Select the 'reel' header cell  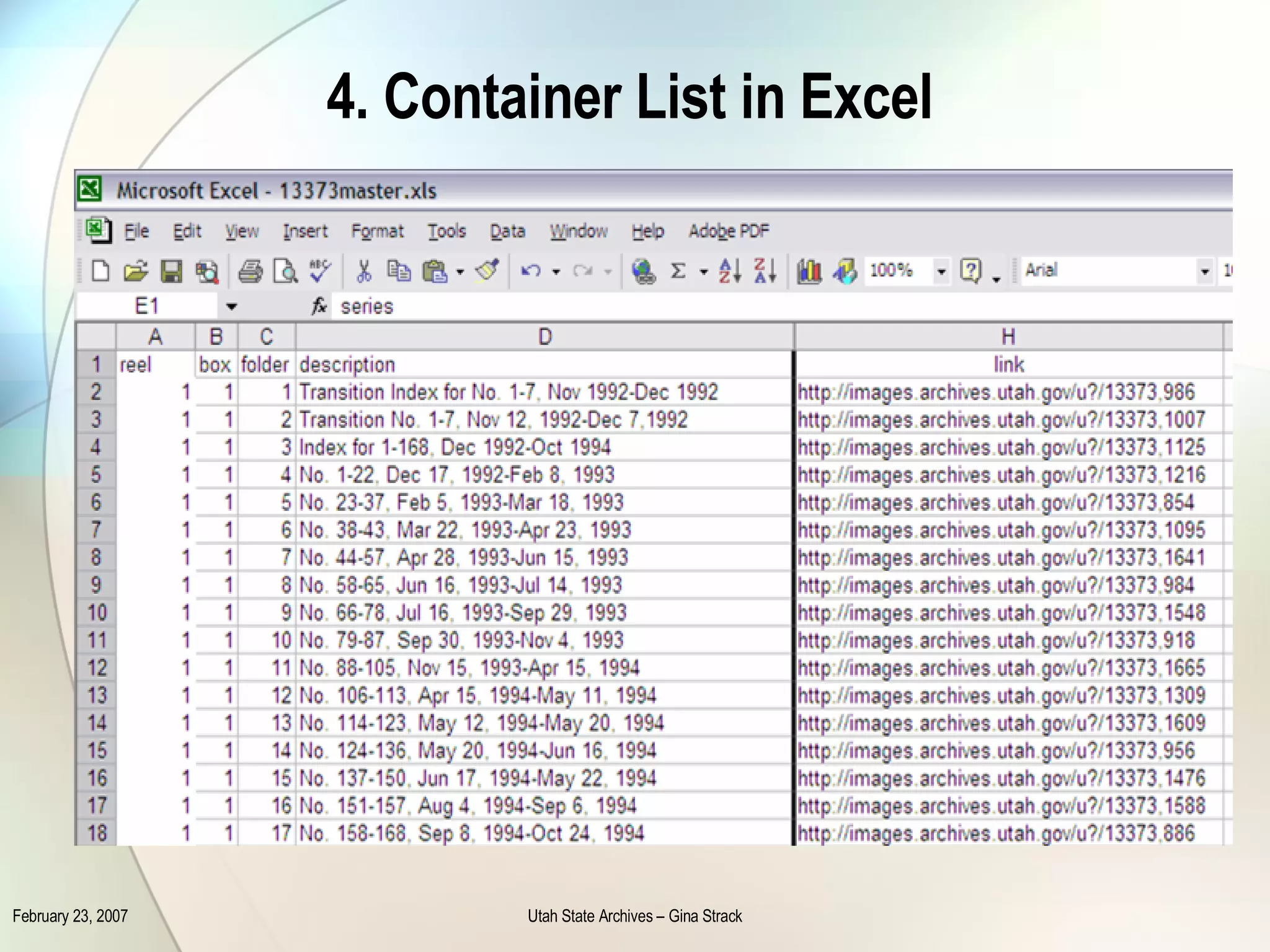pos(155,364)
